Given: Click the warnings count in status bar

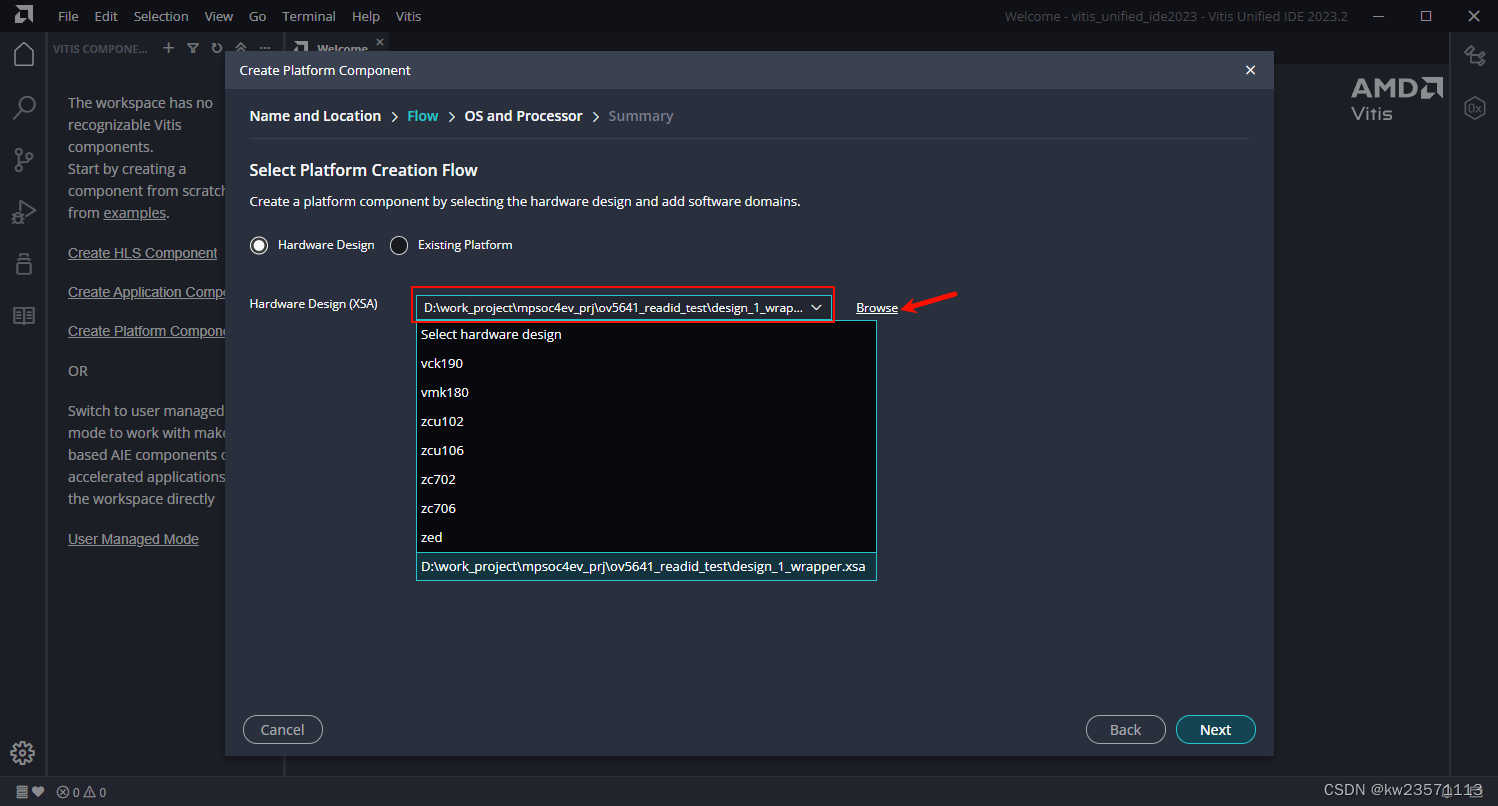Looking at the screenshot, I should click(x=96, y=792).
